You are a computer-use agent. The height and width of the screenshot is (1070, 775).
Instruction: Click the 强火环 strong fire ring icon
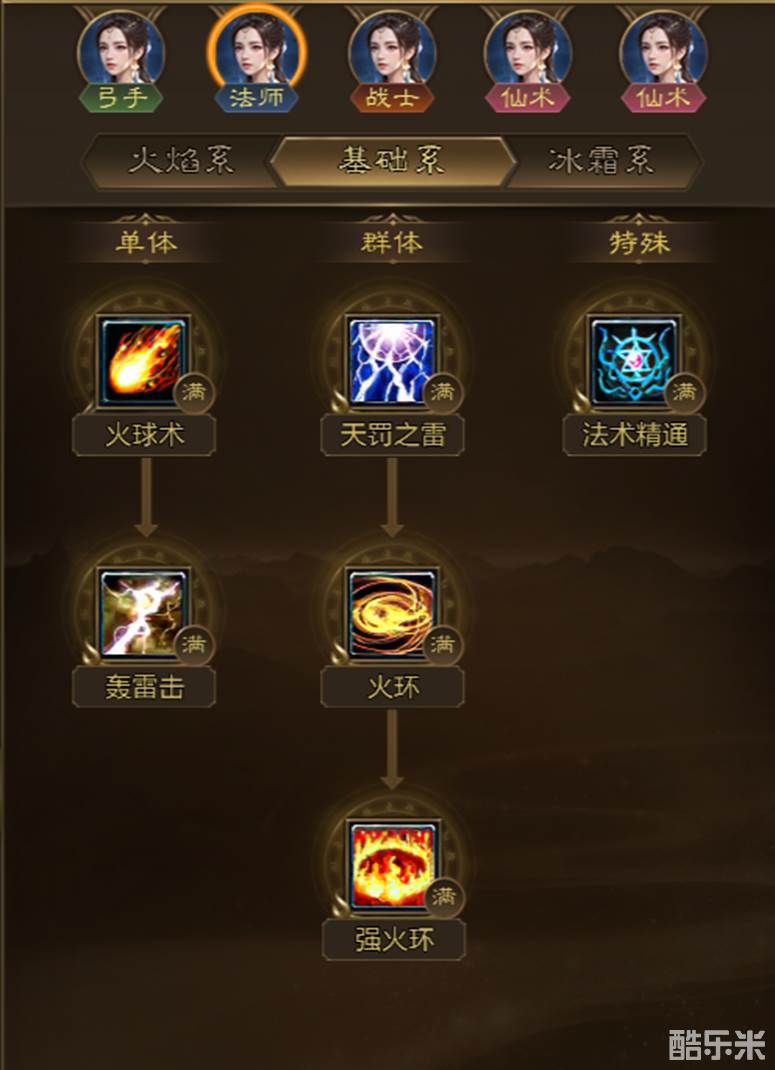[x=393, y=865]
